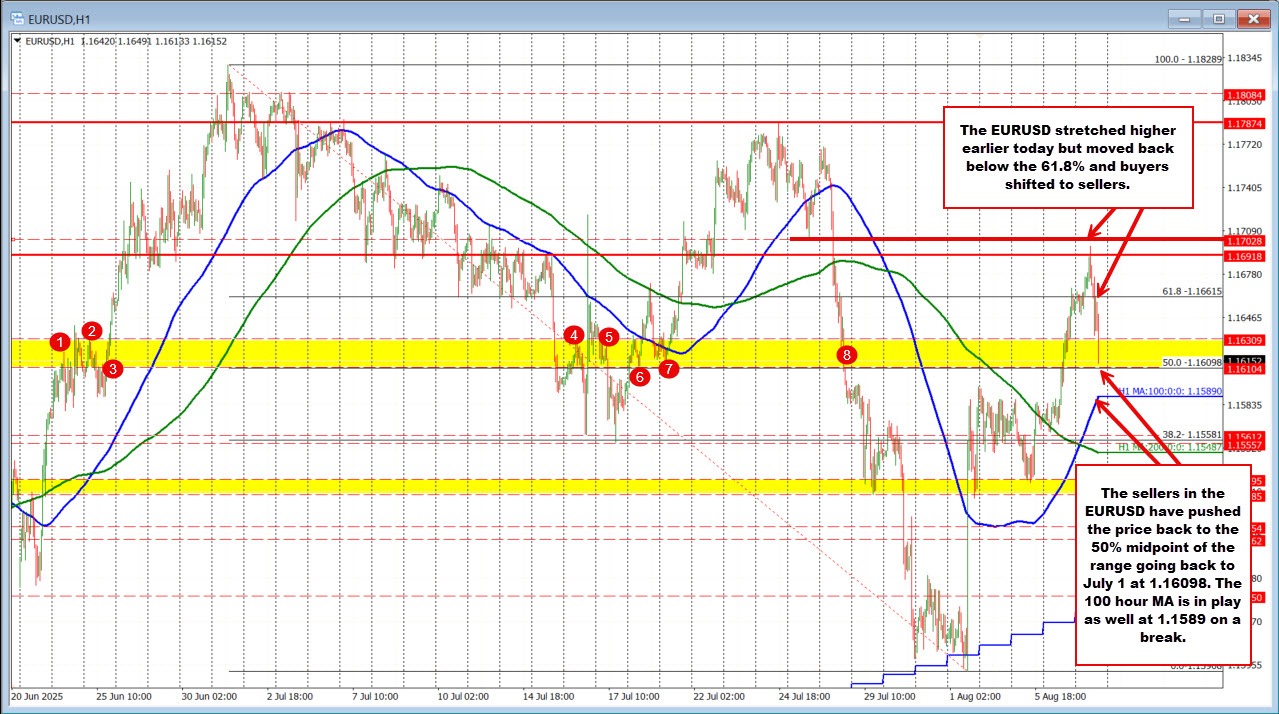
Task: Close the EURUSD,H1 chart window
Action: click(x=1252, y=18)
